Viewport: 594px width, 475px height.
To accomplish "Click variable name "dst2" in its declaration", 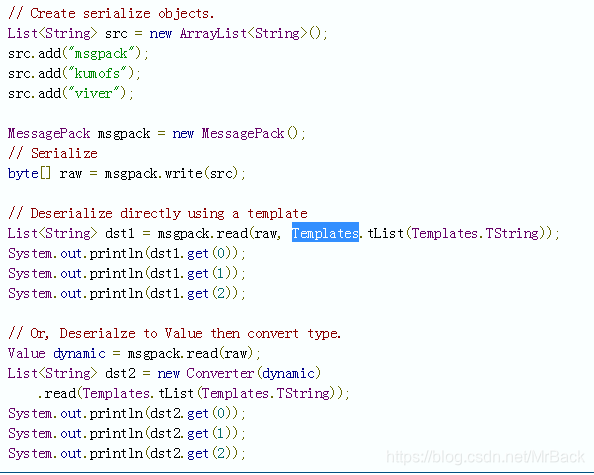I will [120, 373].
